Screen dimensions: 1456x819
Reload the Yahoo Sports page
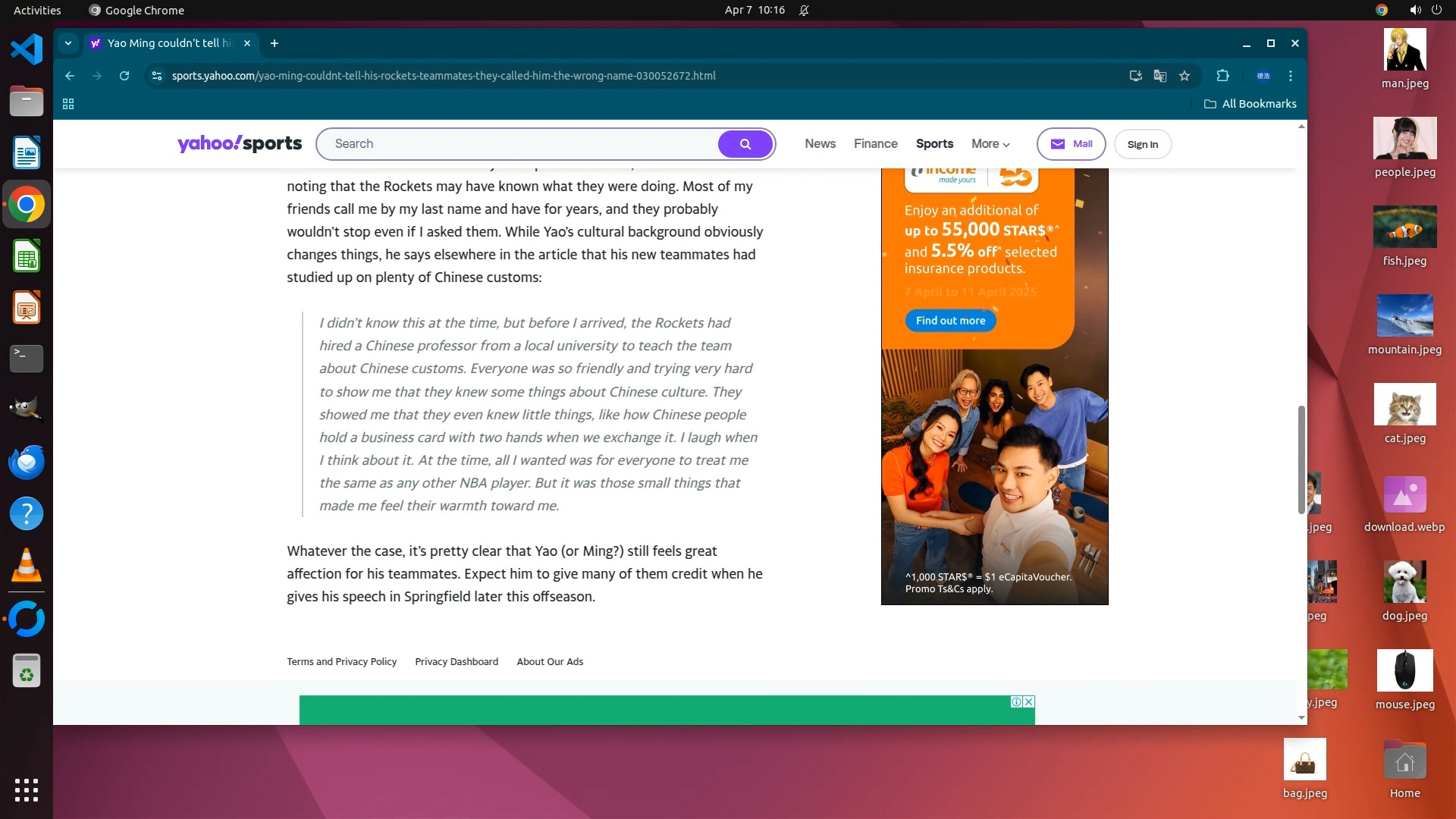(x=124, y=76)
